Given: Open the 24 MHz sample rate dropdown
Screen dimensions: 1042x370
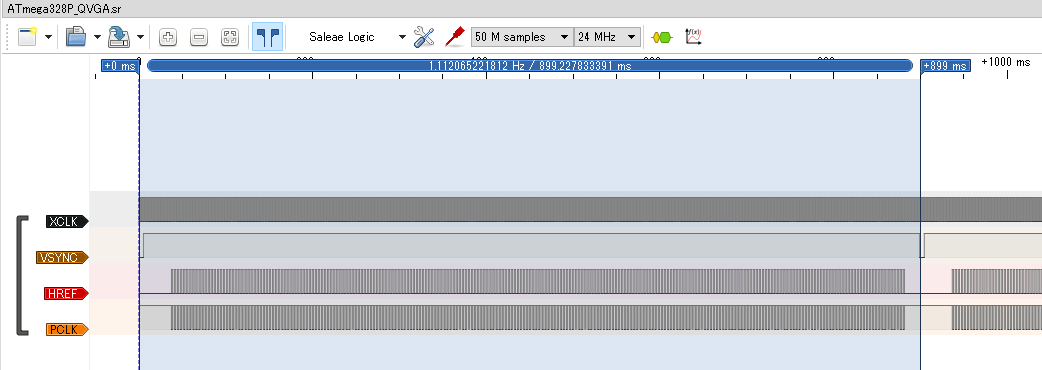Looking at the screenshot, I should point(607,37).
